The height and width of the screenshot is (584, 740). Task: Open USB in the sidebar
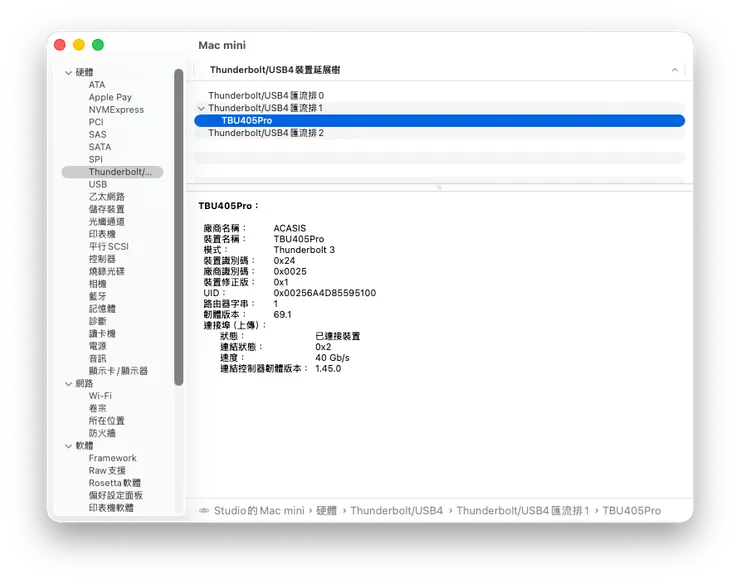[x=98, y=184]
